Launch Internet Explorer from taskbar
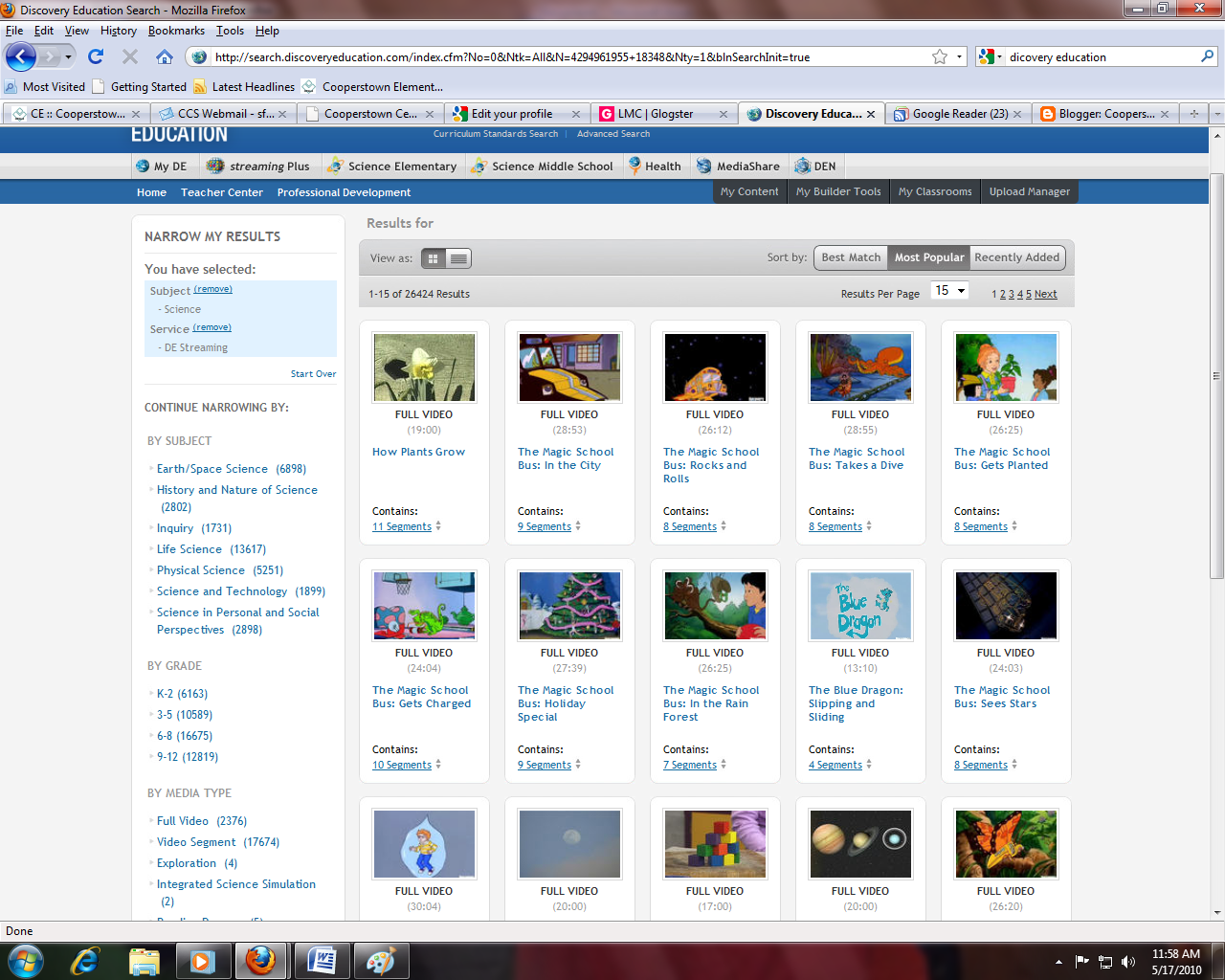The image size is (1225, 980). (85, 960)
